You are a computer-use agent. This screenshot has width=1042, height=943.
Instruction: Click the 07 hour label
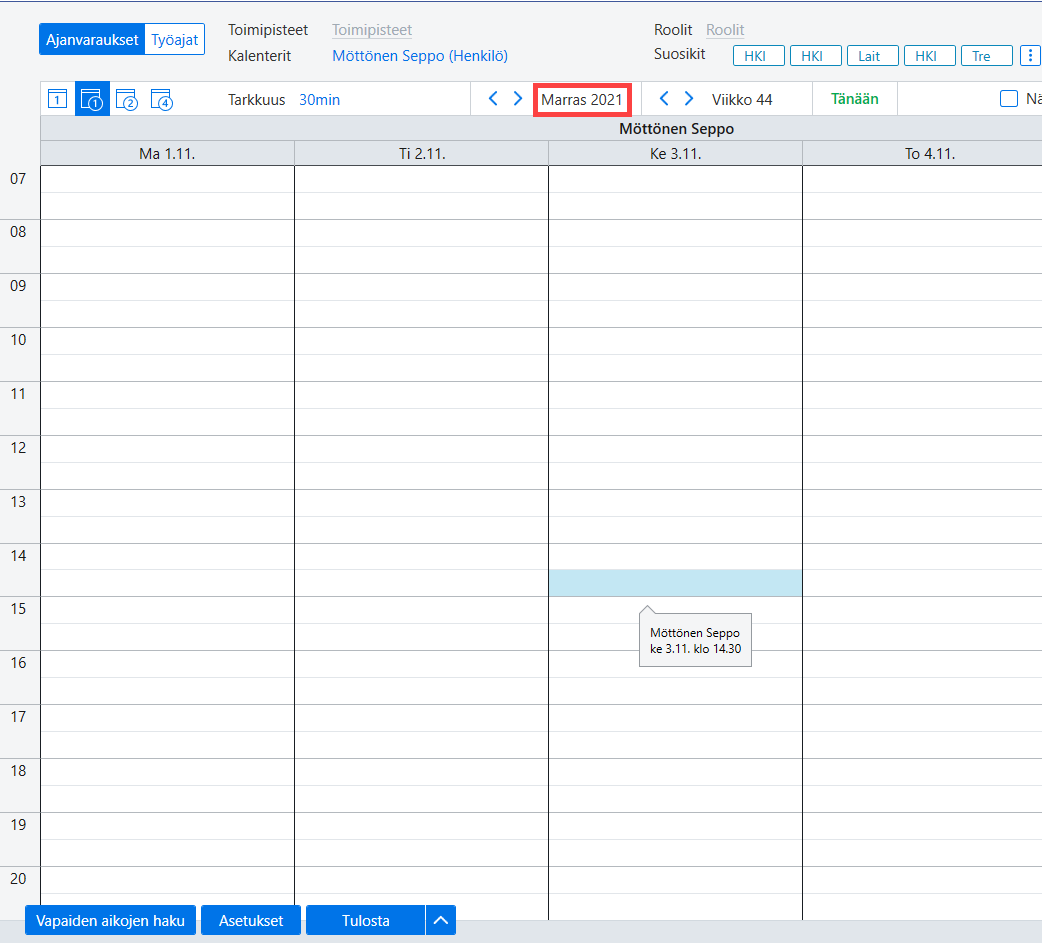[18, 179]
